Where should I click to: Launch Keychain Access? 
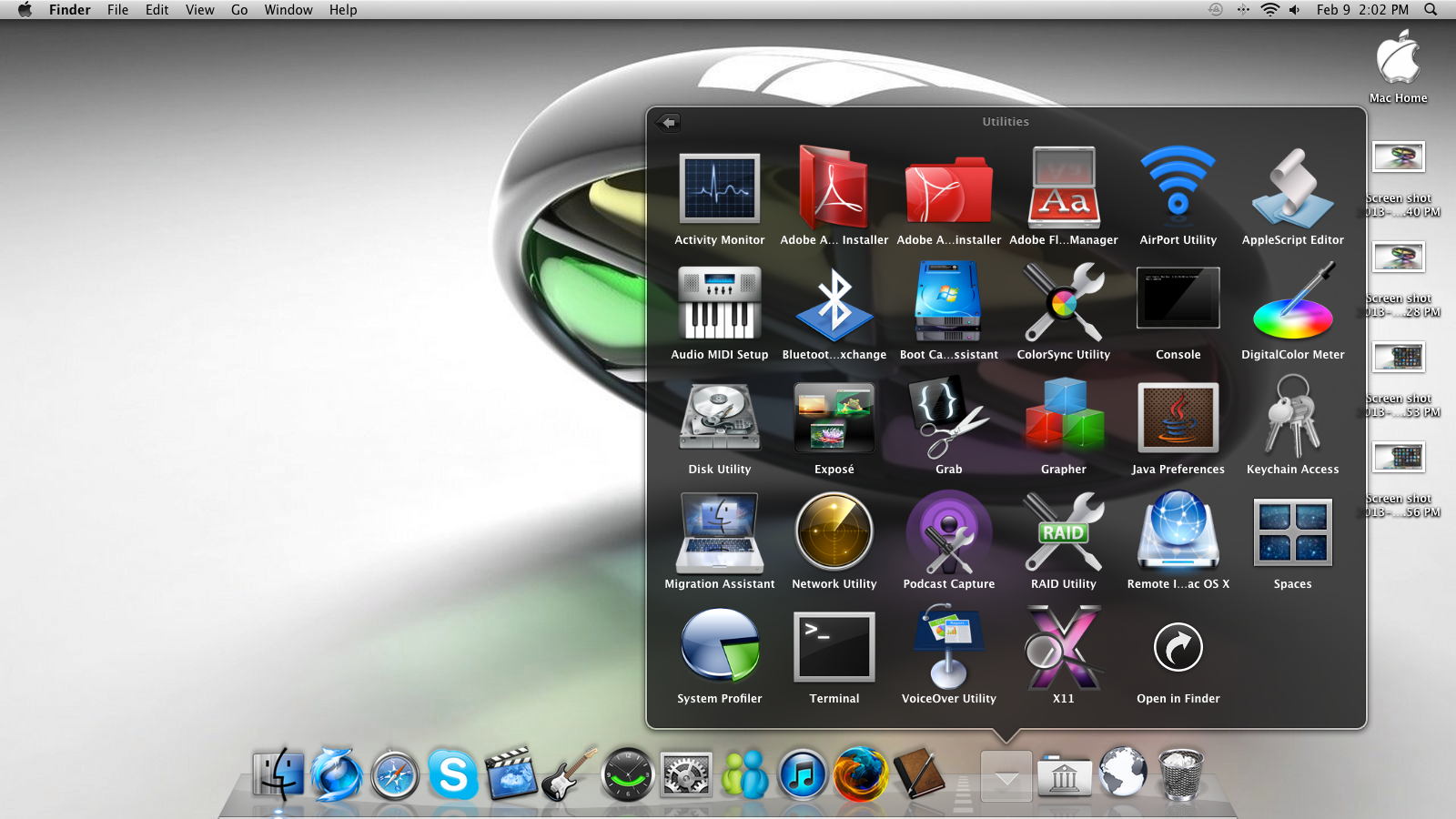(x=1292, y=417)
